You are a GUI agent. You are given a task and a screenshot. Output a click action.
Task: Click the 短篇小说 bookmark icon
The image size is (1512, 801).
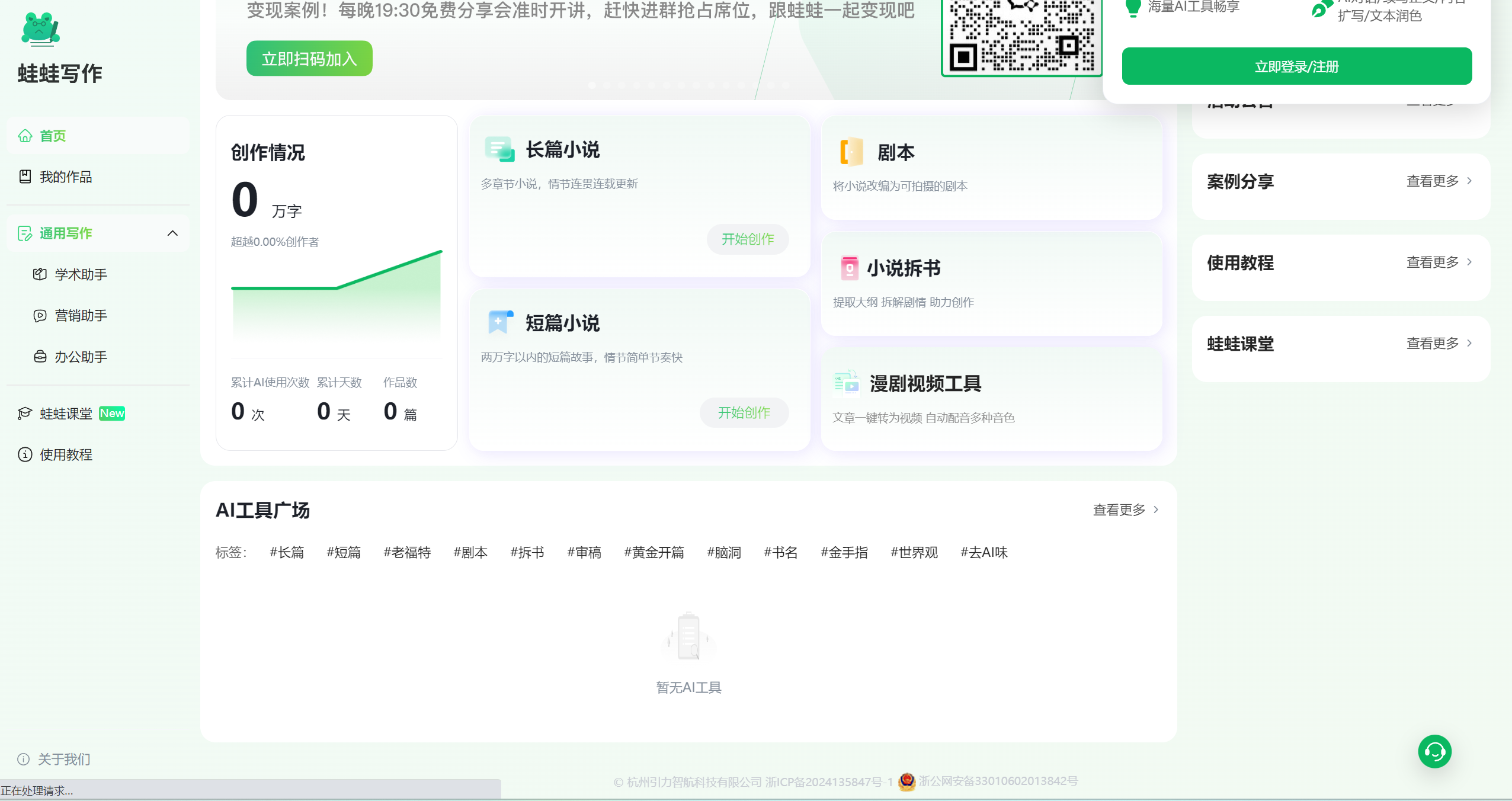click(500, 322)
